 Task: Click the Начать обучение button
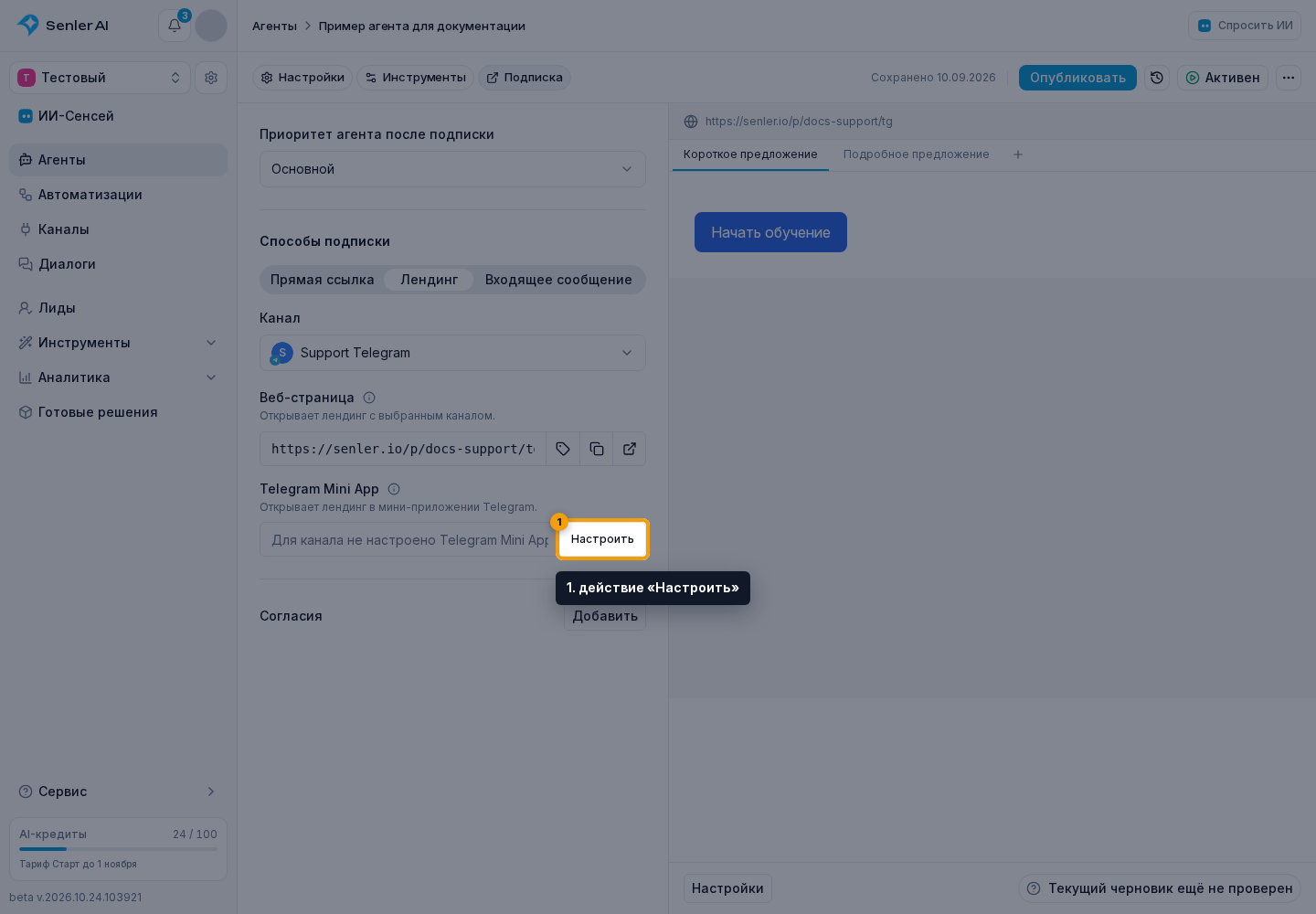click(770, 232)
